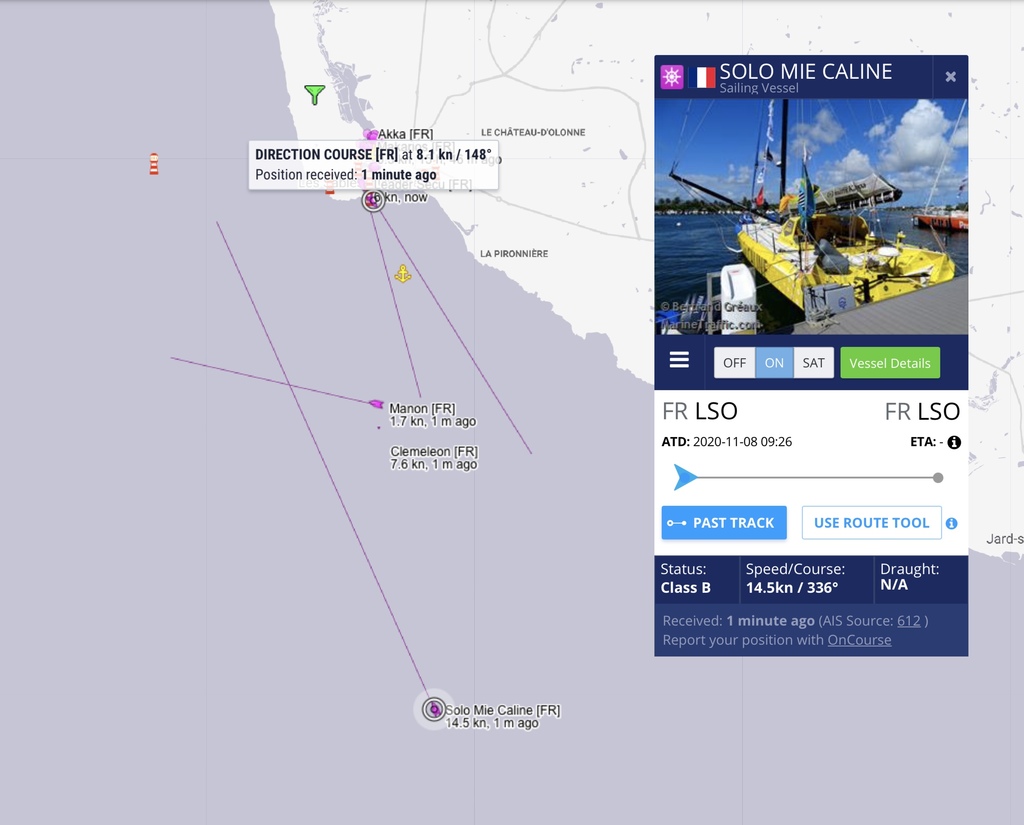Image resolution: width=1024 pixels, height=825 pixels.
Task: Open the OnCourse link
Action: [x=859, y=639]
